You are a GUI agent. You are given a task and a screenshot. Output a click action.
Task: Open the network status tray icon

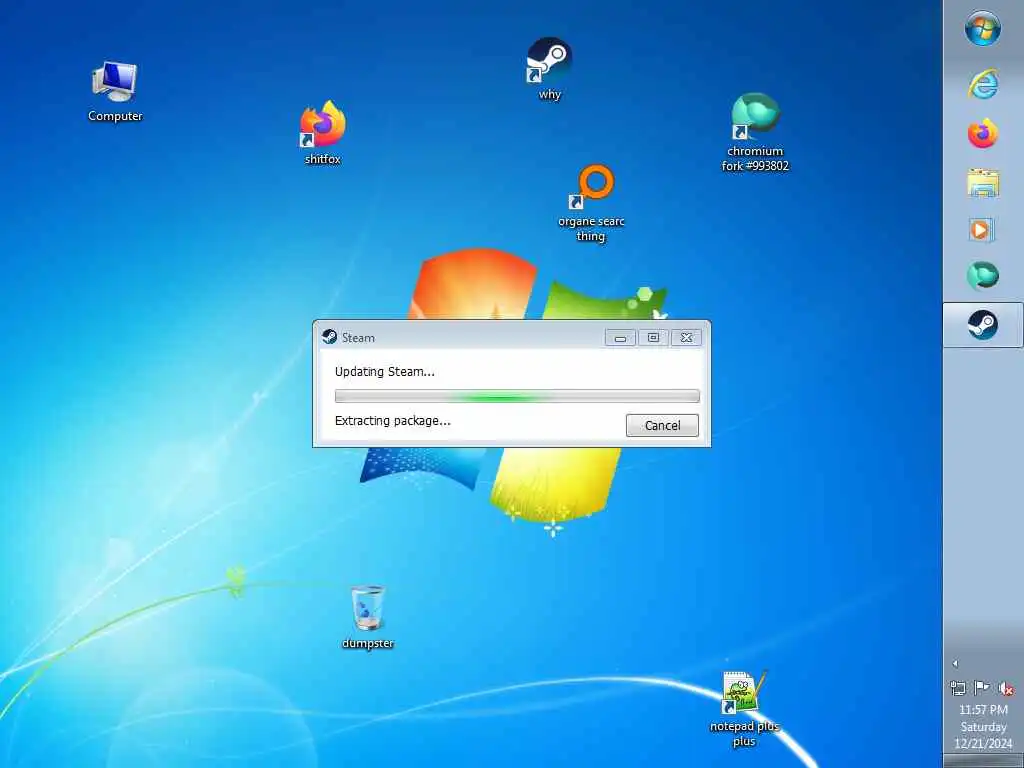click(x=957, y=688)
